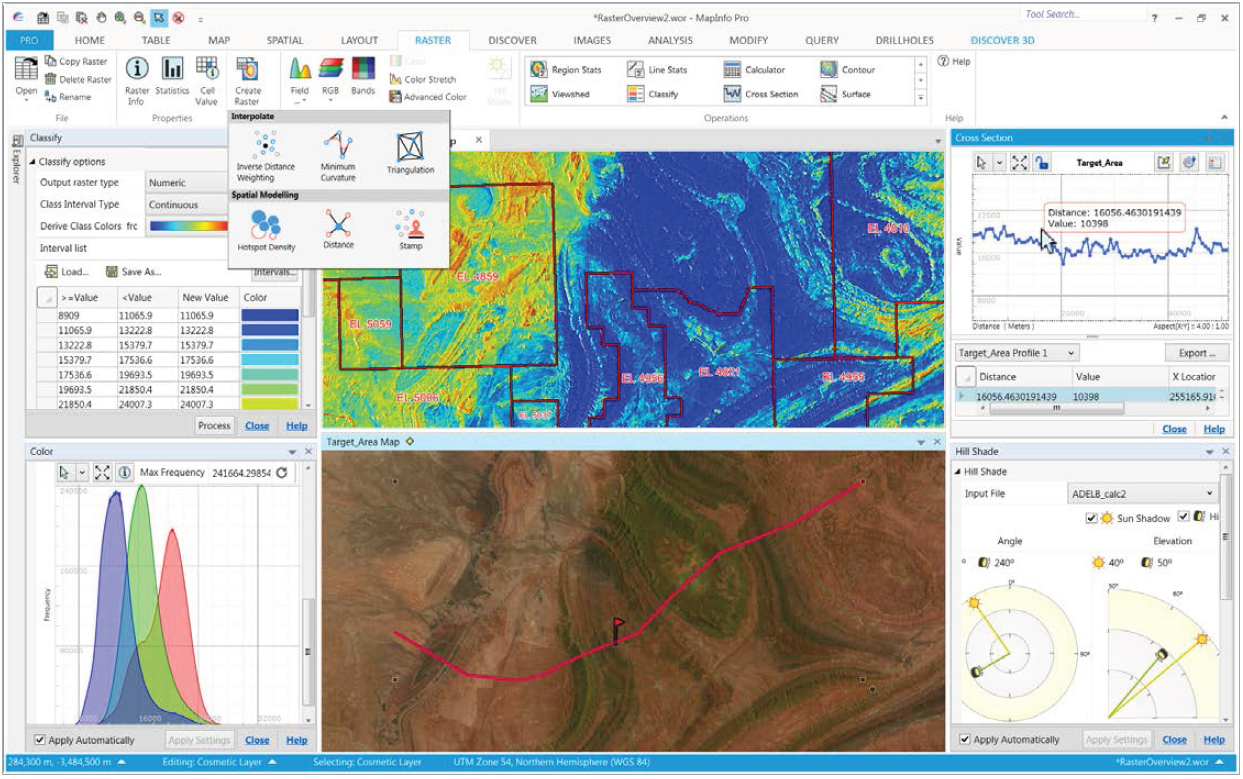Disable the Sun Shadow checkbox
This screenshot has width=1243, height=779.
click(x=1091, y=518)
